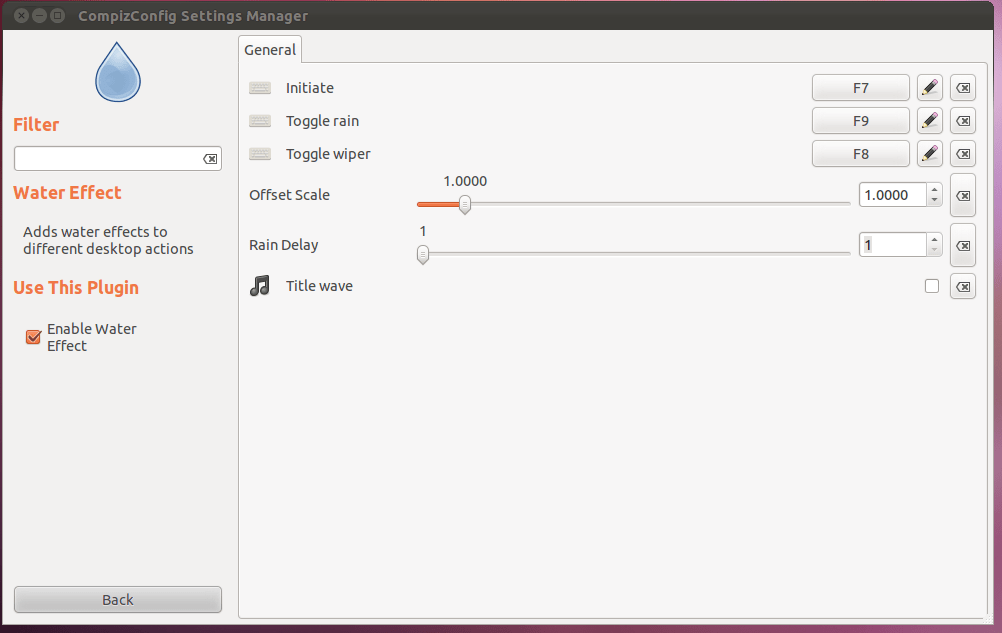The height and width of the screenshot is (633, 1002).
Task: Clear the Filter search field
Action: [x=210, y=159]
